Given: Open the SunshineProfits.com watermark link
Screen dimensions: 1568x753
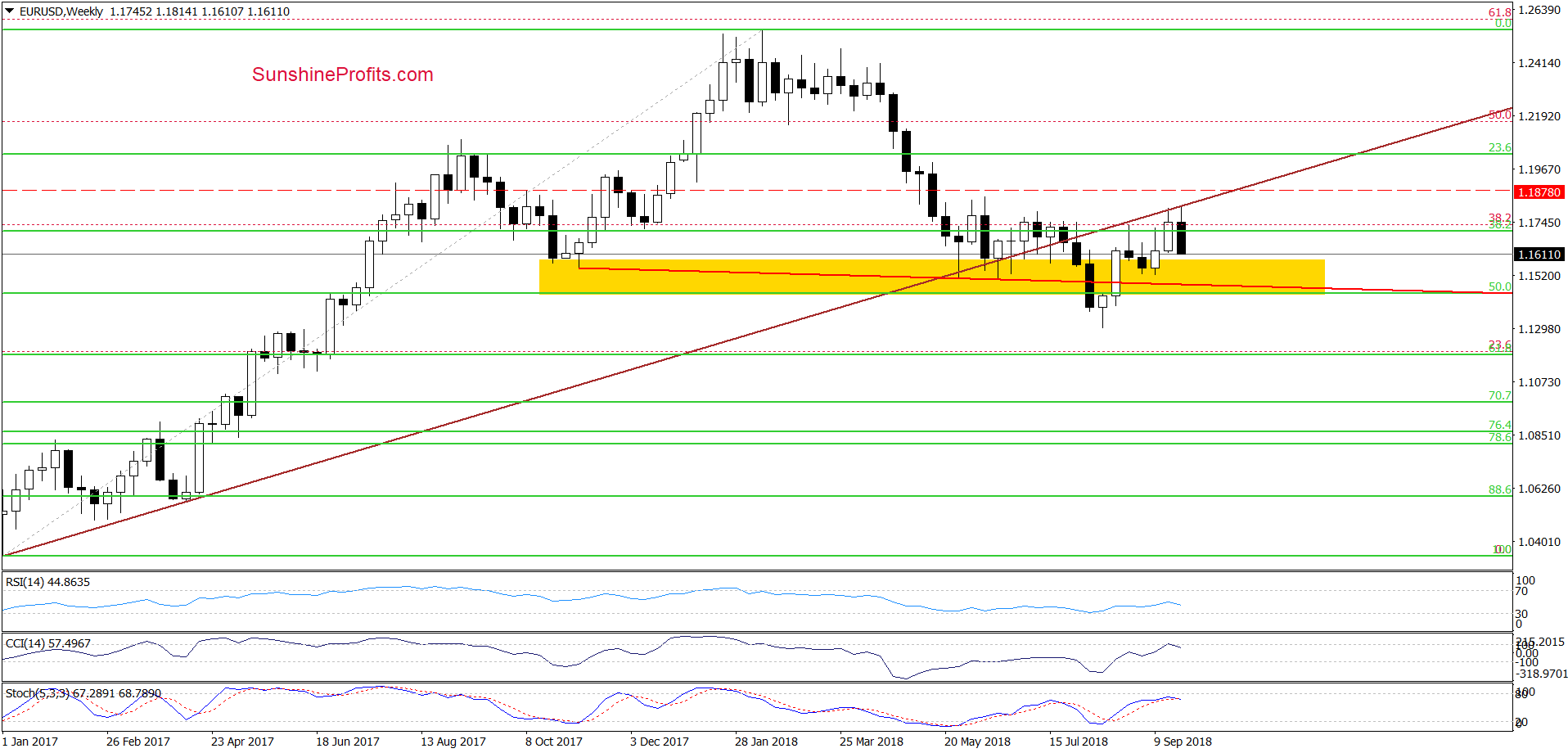Looking at the screenshot, I should pos(343,74).
